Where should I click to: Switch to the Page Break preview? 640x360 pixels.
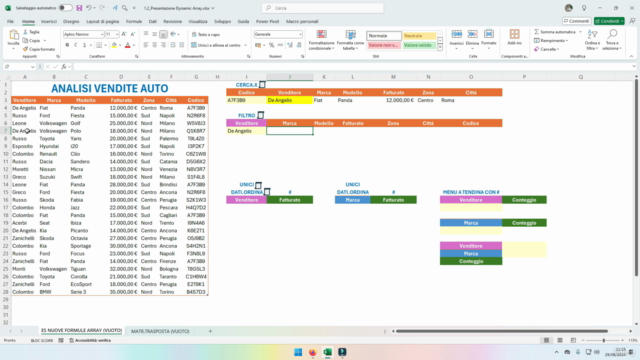pyautogui.click(x=573, y=340)
